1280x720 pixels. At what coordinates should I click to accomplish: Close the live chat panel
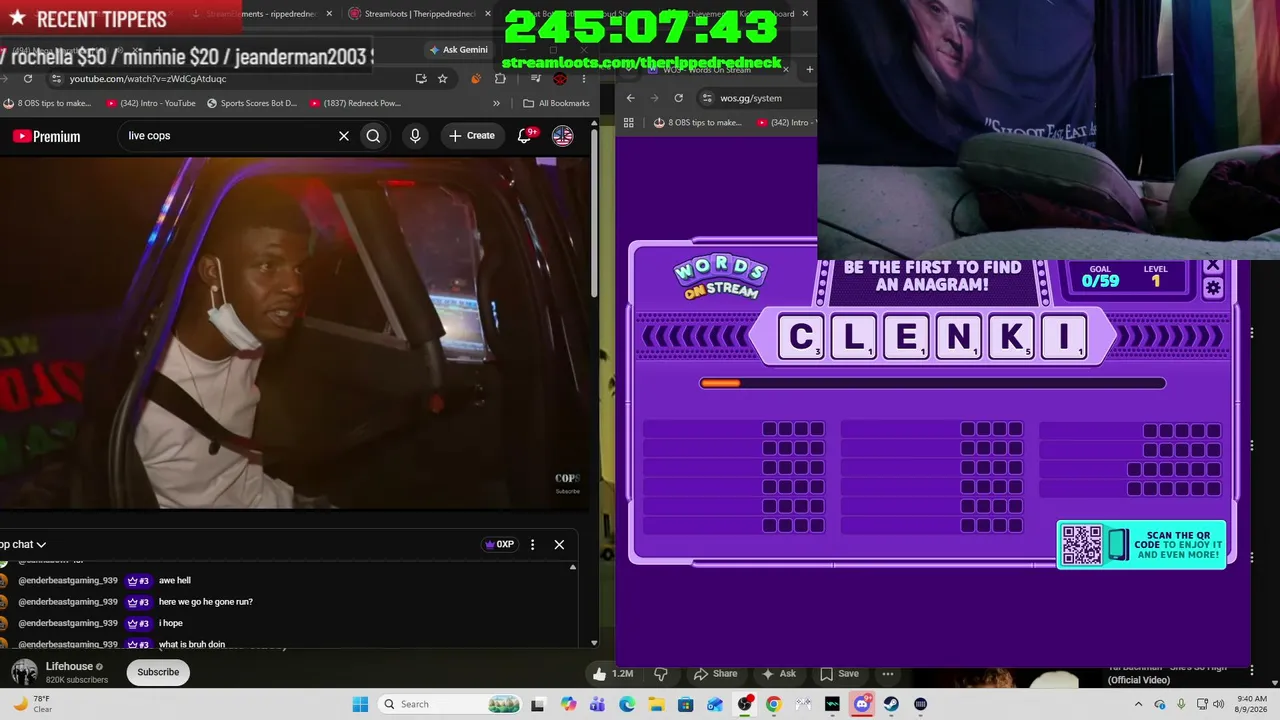pos(559,545)
